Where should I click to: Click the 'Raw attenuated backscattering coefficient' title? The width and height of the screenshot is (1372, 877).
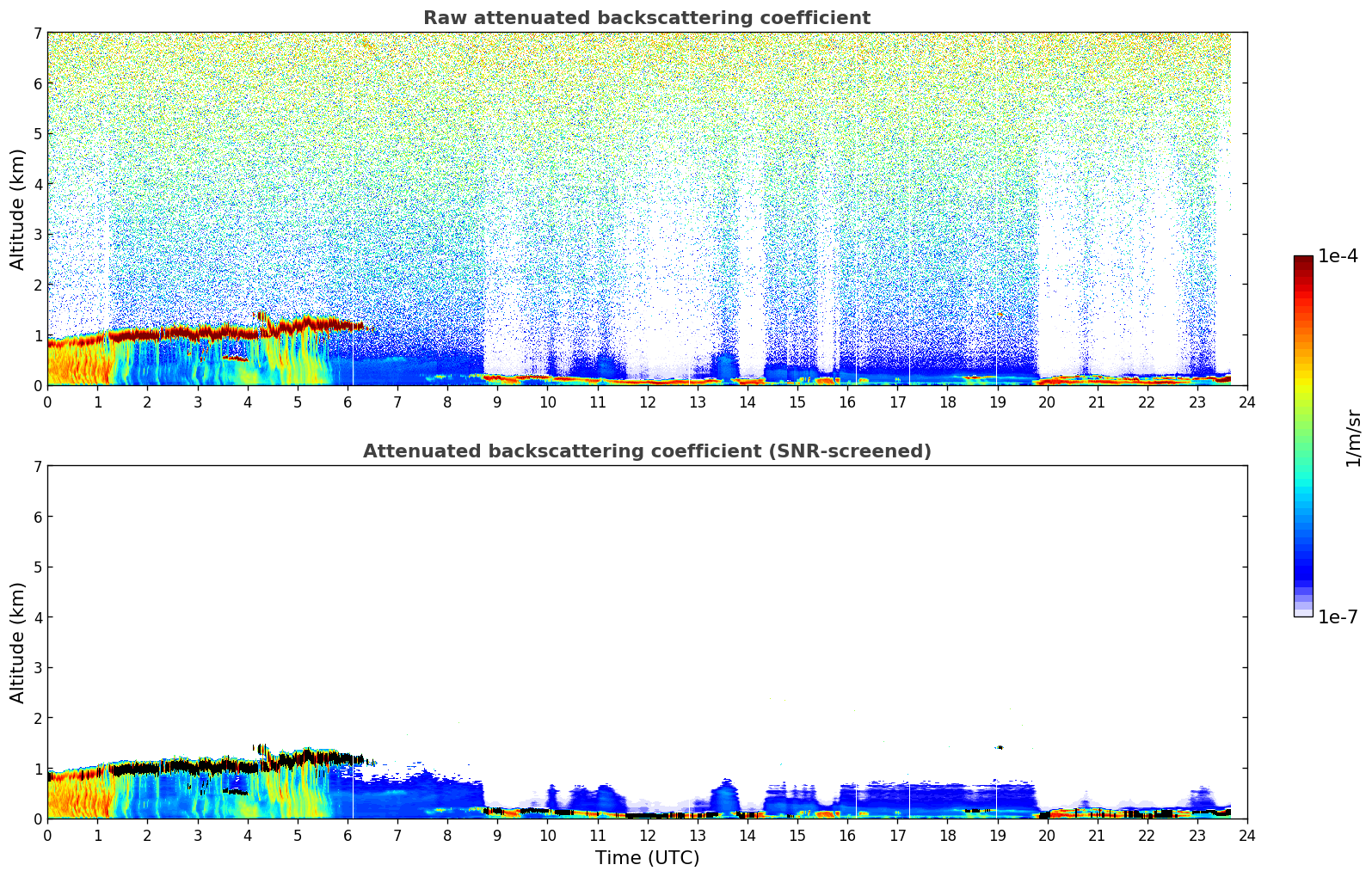pyautogui.click(x=647, y=18)
